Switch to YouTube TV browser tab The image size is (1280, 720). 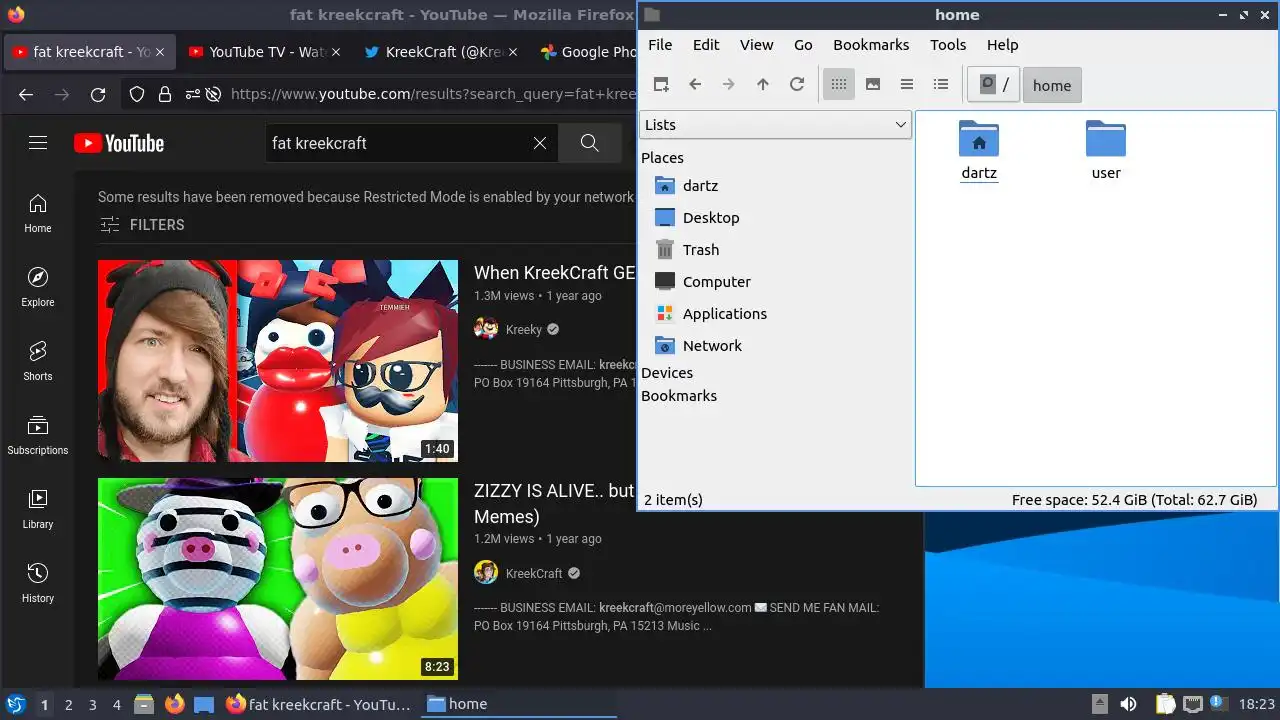pyautogui.click(x=264, y=52)
